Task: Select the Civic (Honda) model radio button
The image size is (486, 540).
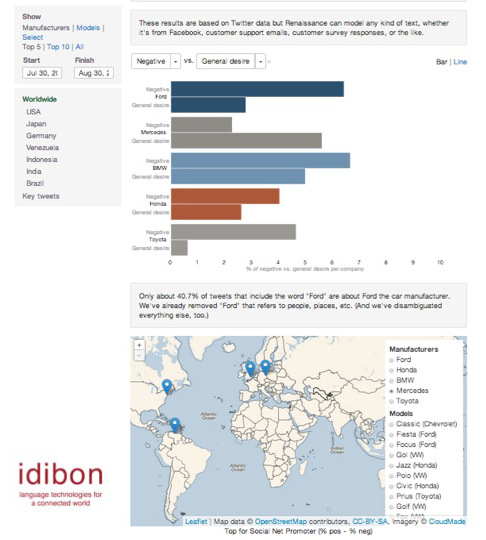Action: tap(391, 487)
